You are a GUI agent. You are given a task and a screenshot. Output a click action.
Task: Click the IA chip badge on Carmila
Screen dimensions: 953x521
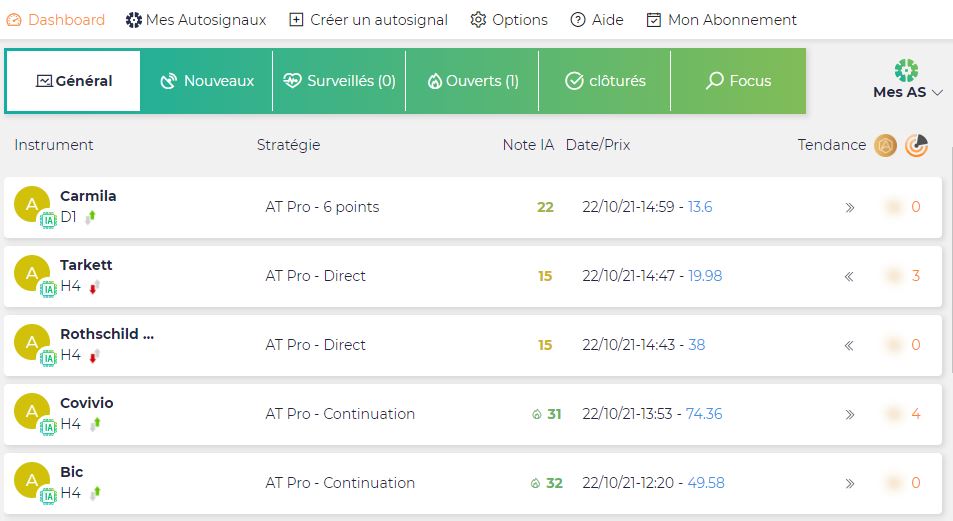pos(47,221)
